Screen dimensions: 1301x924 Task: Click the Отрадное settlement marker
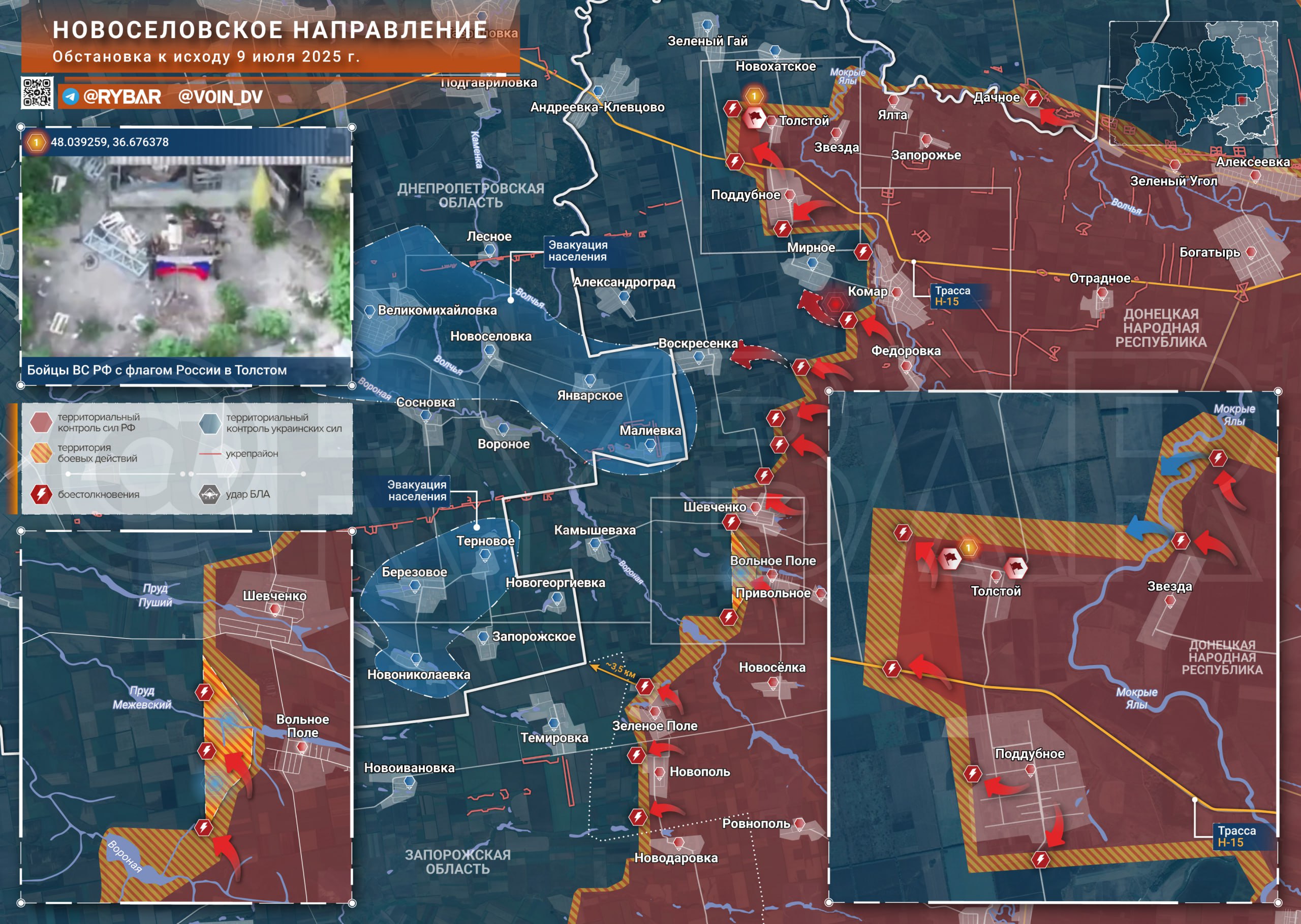(1102, 294)
